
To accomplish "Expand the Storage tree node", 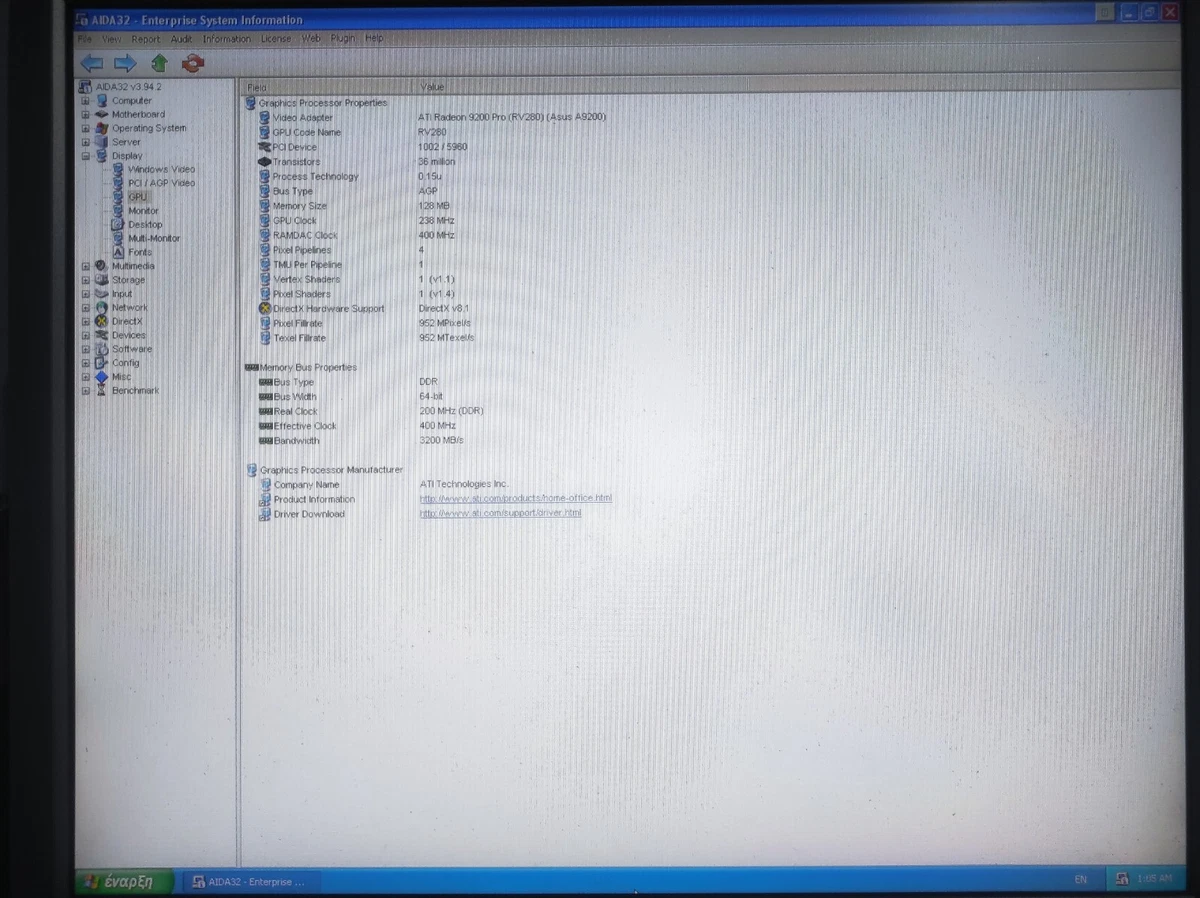I will 85,280.
